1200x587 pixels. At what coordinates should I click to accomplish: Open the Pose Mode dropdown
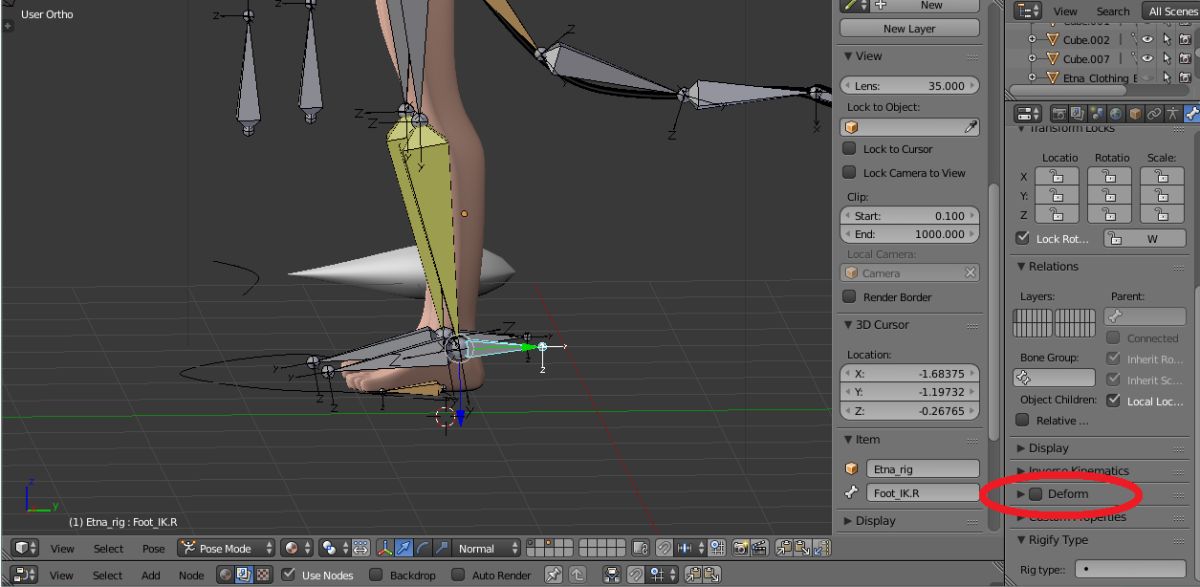pos(226,548)
